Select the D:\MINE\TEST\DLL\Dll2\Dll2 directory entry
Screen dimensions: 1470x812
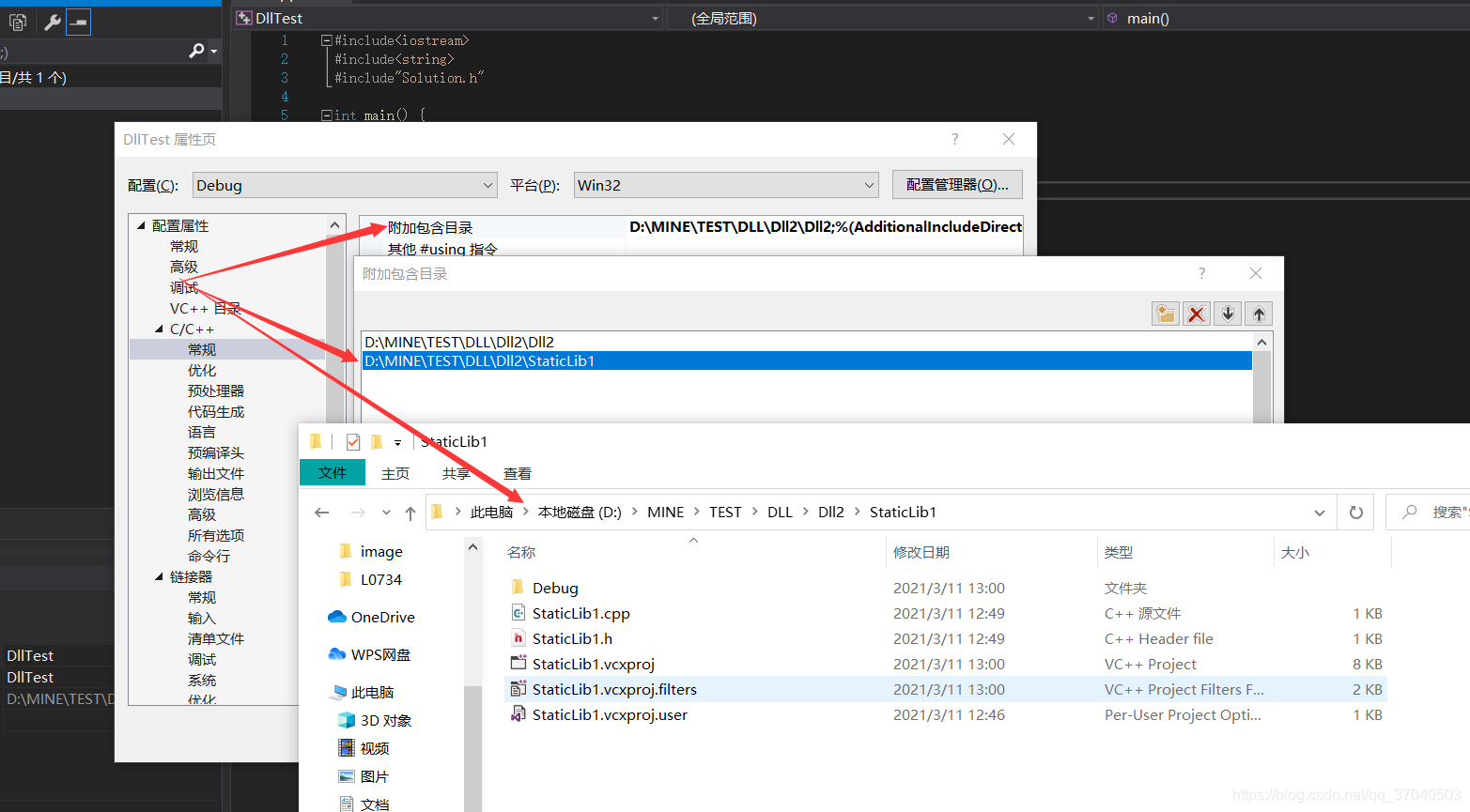(x=807, y=342)
